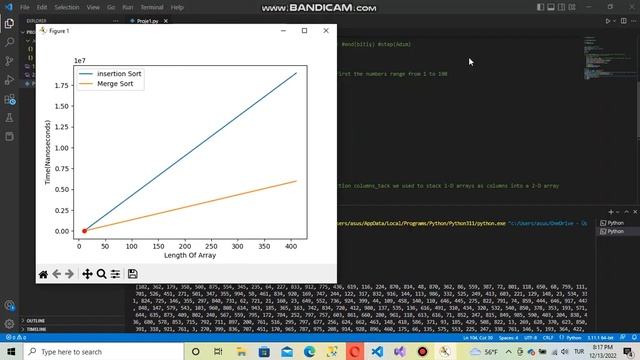This screenshot has width=640, height=360.
Task: Open the Run menu
Action: [x=128, y=7]
